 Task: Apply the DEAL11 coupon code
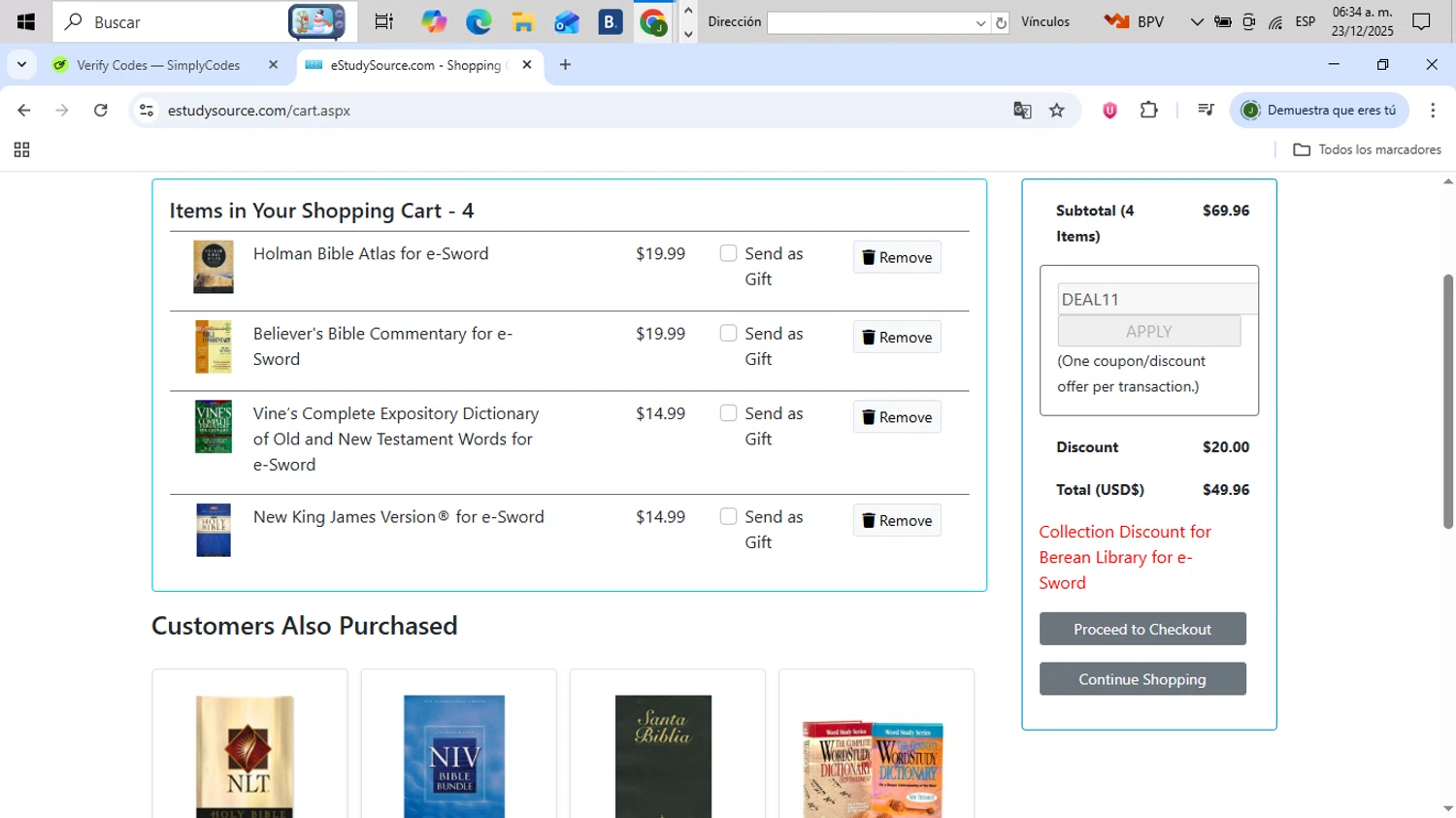(1149, 331)
